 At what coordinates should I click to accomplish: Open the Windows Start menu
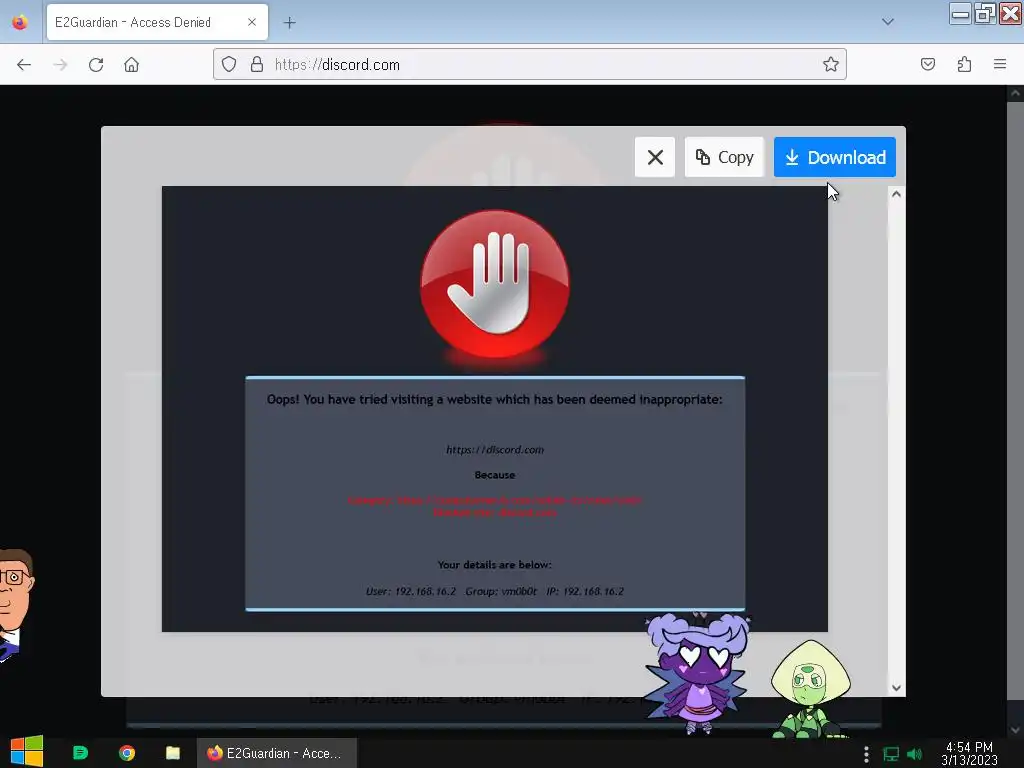point(27,752)
